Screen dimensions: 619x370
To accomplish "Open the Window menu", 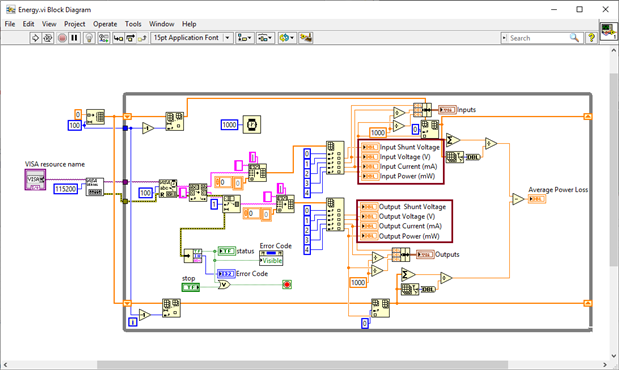I will 161,24.
